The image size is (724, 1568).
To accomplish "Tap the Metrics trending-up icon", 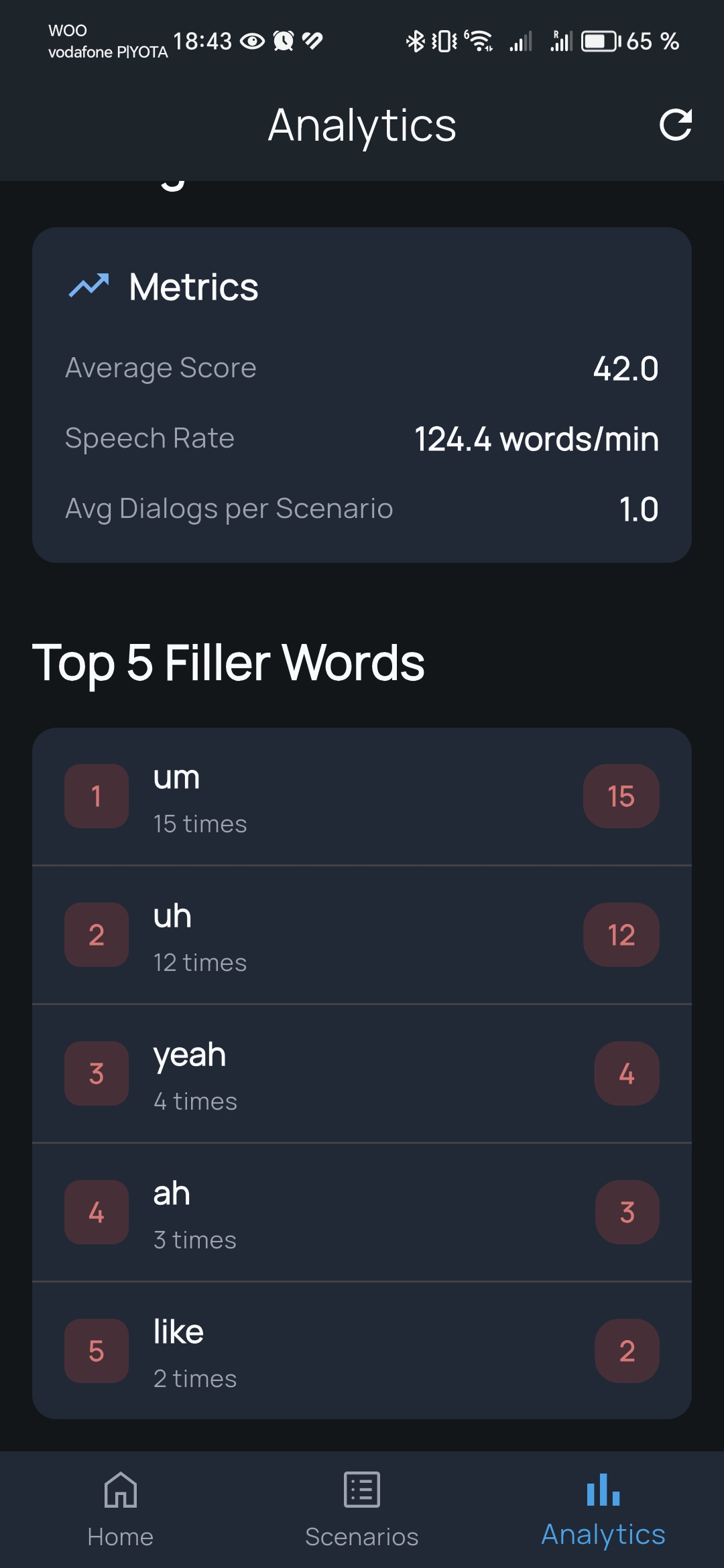I will (x=88, y=286).
